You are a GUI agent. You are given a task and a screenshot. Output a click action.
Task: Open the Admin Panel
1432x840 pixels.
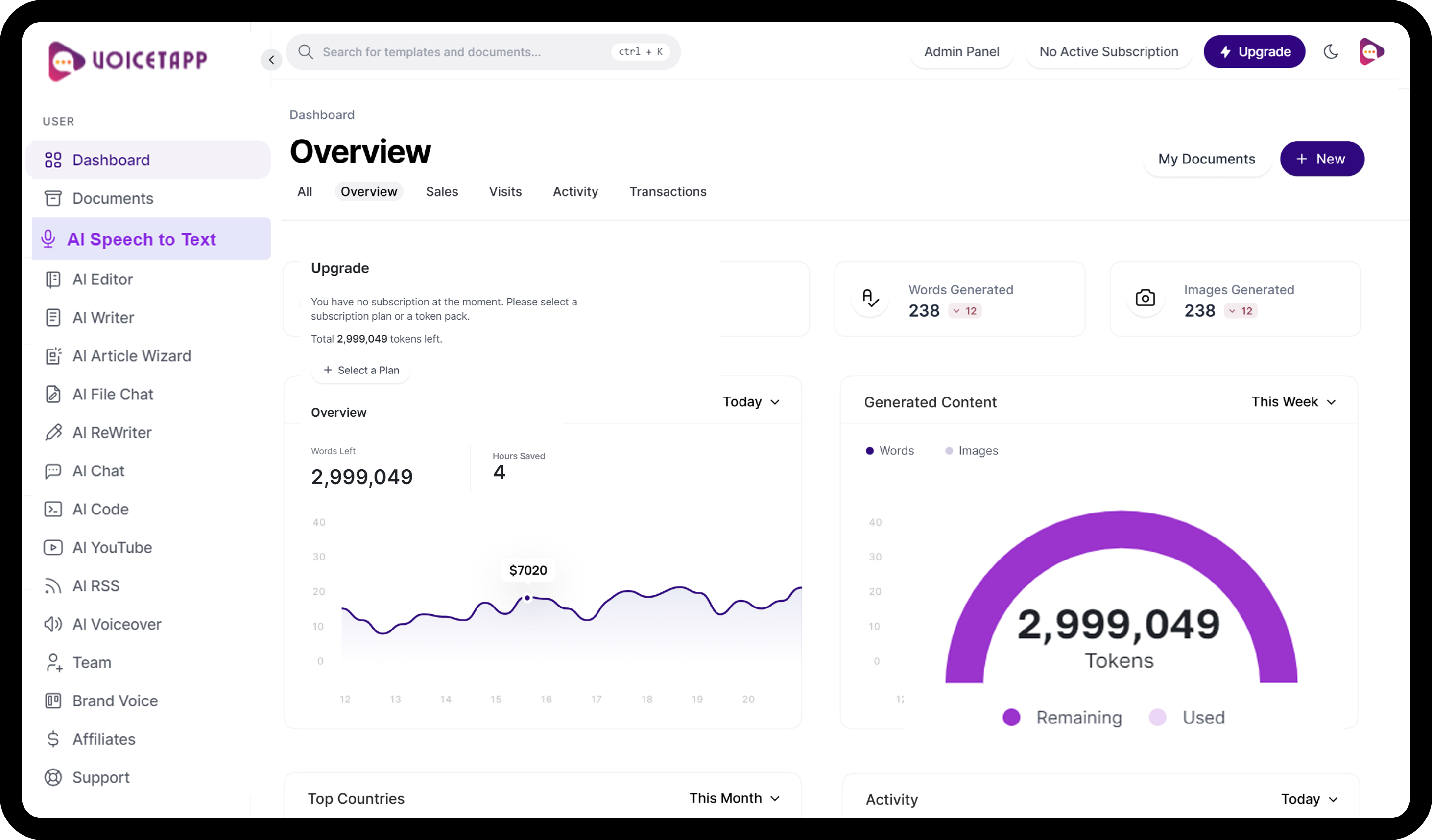tap(961, 52)
